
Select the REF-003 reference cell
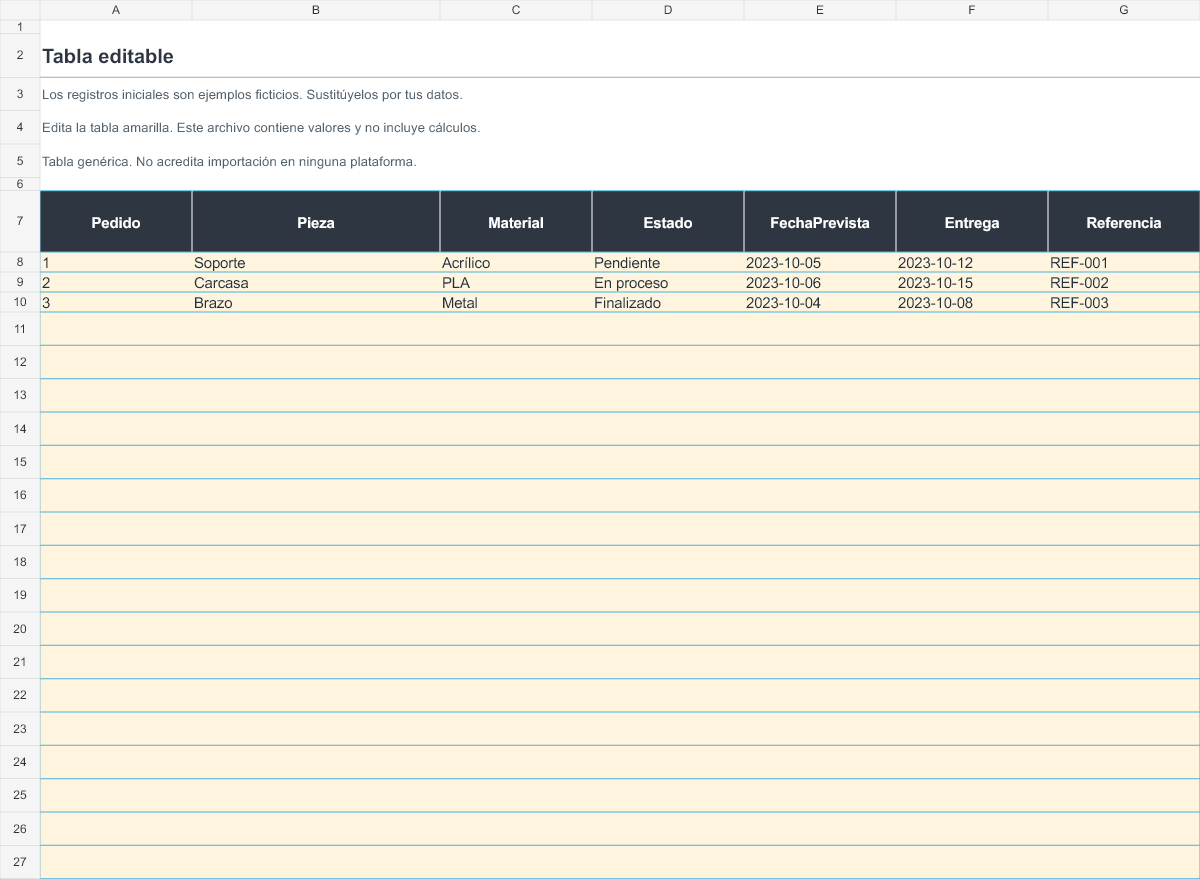pyautogui.click(x=1124, y=303)
